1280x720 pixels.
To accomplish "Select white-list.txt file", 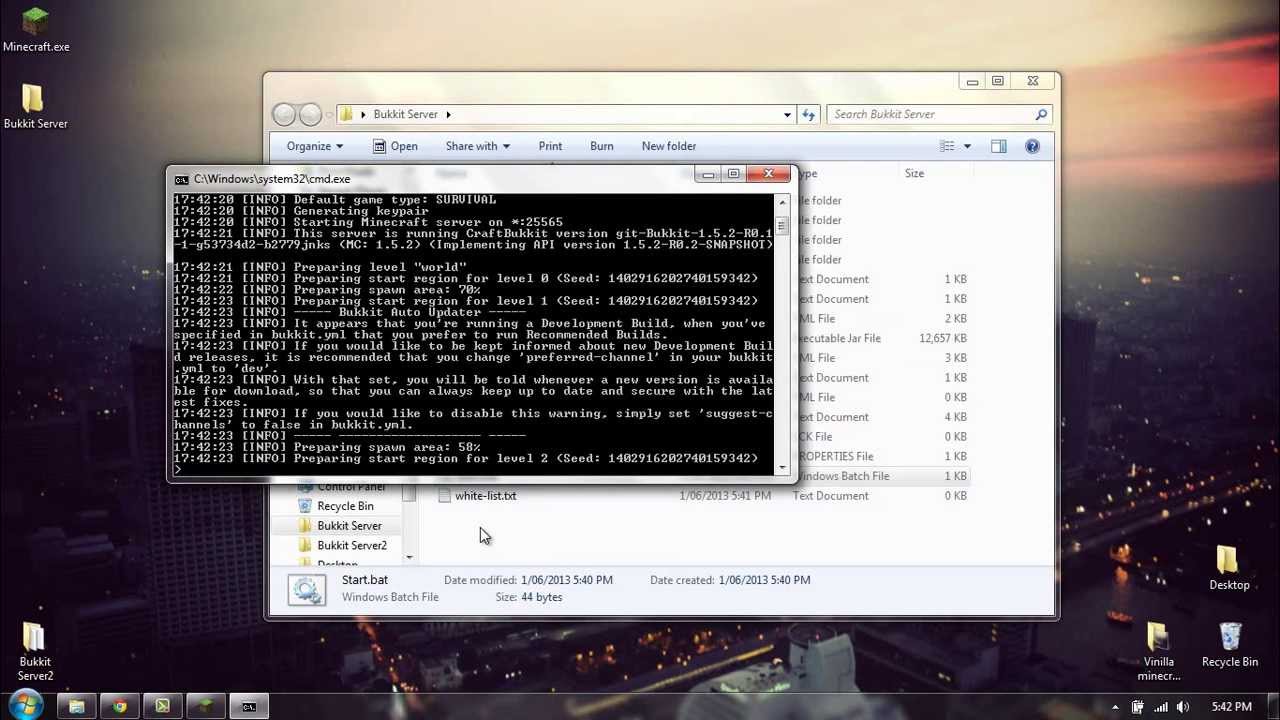I will click(x=485, y=496).
